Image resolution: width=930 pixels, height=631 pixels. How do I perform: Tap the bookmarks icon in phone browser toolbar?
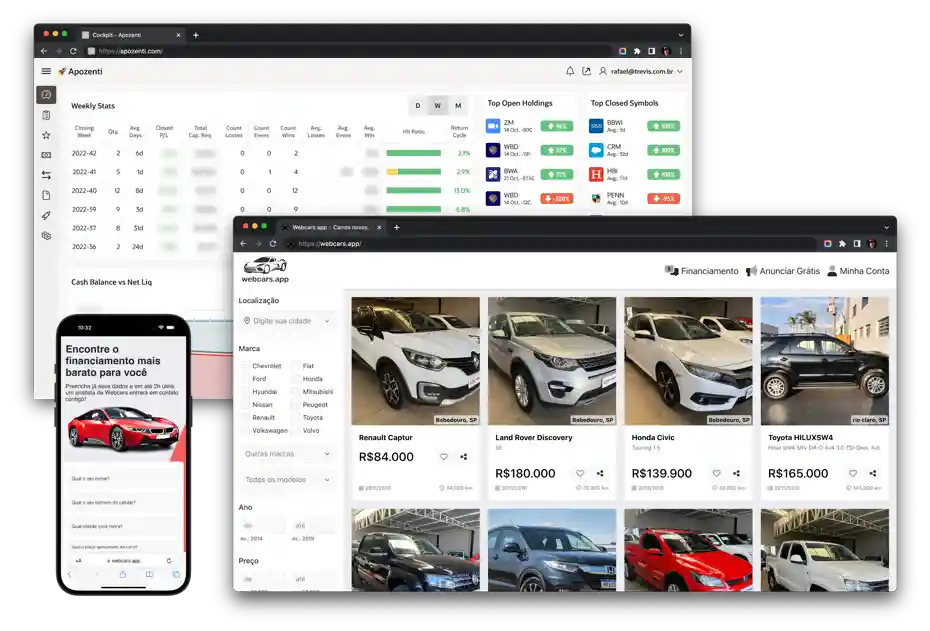click(149, 574)
